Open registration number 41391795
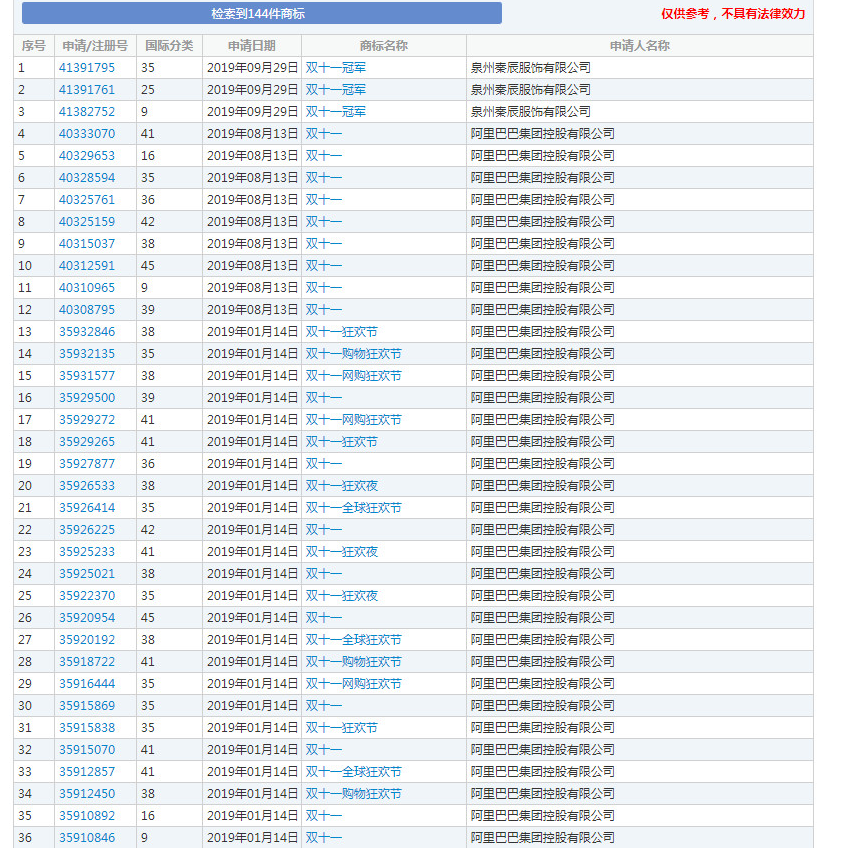The height and width of the screenshot is (851, 852). pyautogui.click(x=86, y=68)
